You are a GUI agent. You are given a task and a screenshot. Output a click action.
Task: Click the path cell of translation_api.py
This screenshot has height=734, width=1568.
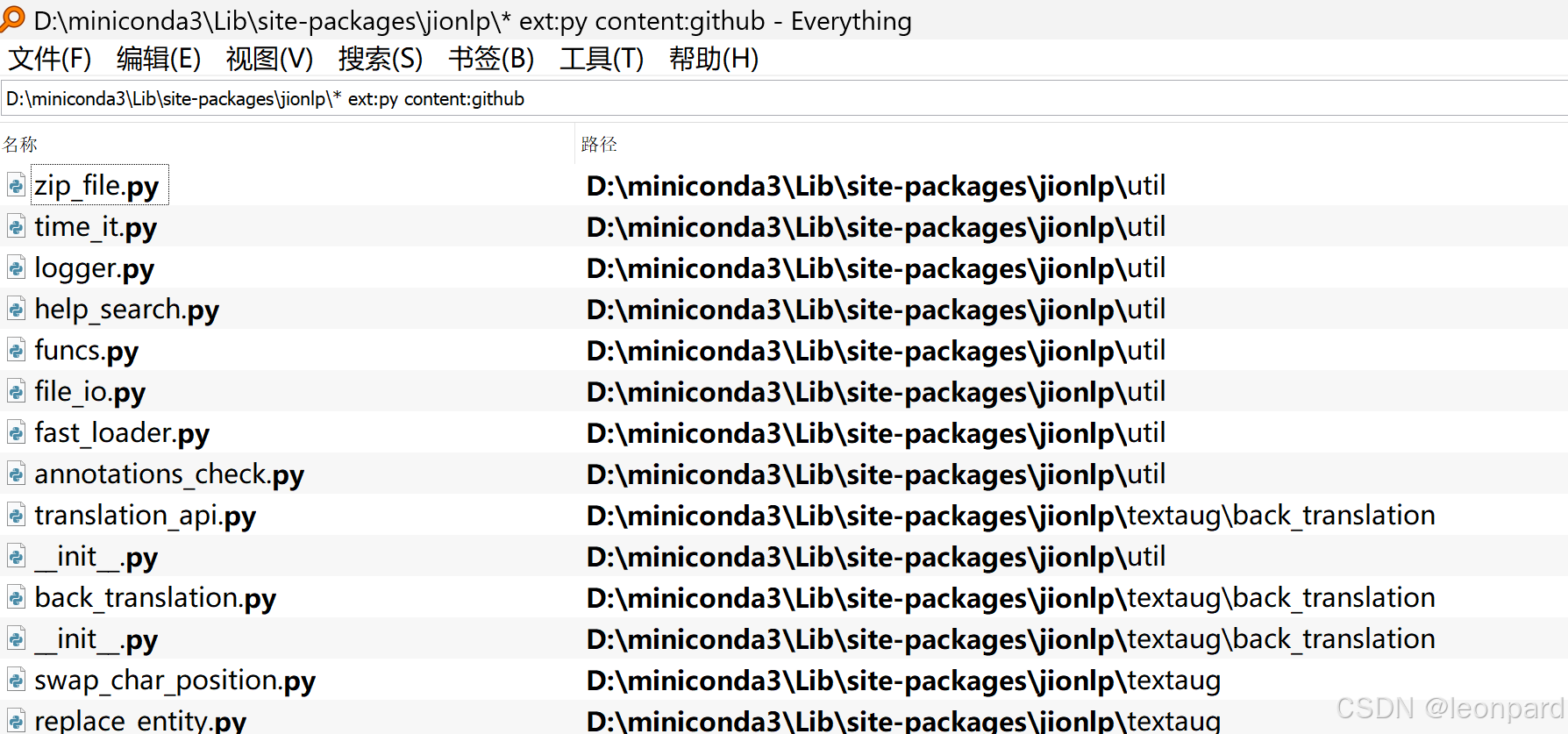pos(1011,516)
